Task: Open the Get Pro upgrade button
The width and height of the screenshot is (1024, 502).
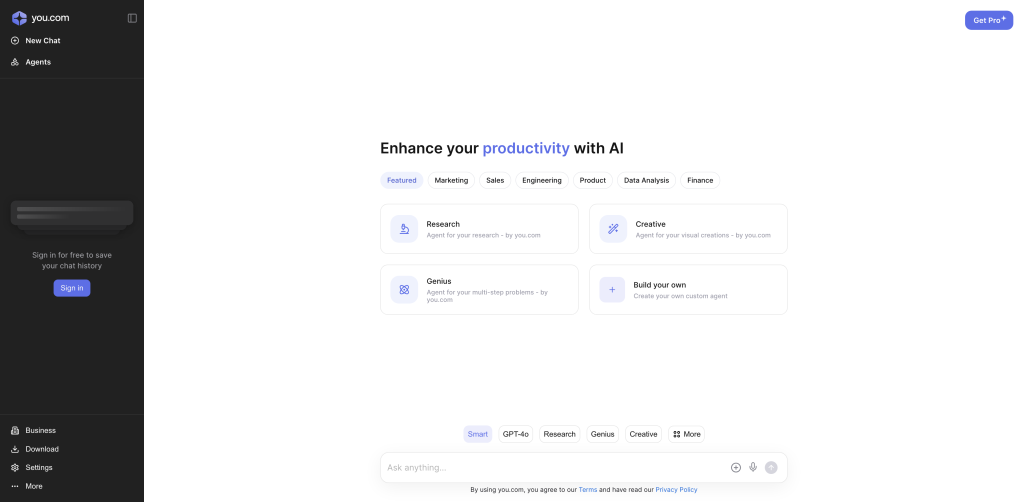Action: pos(989,20)
